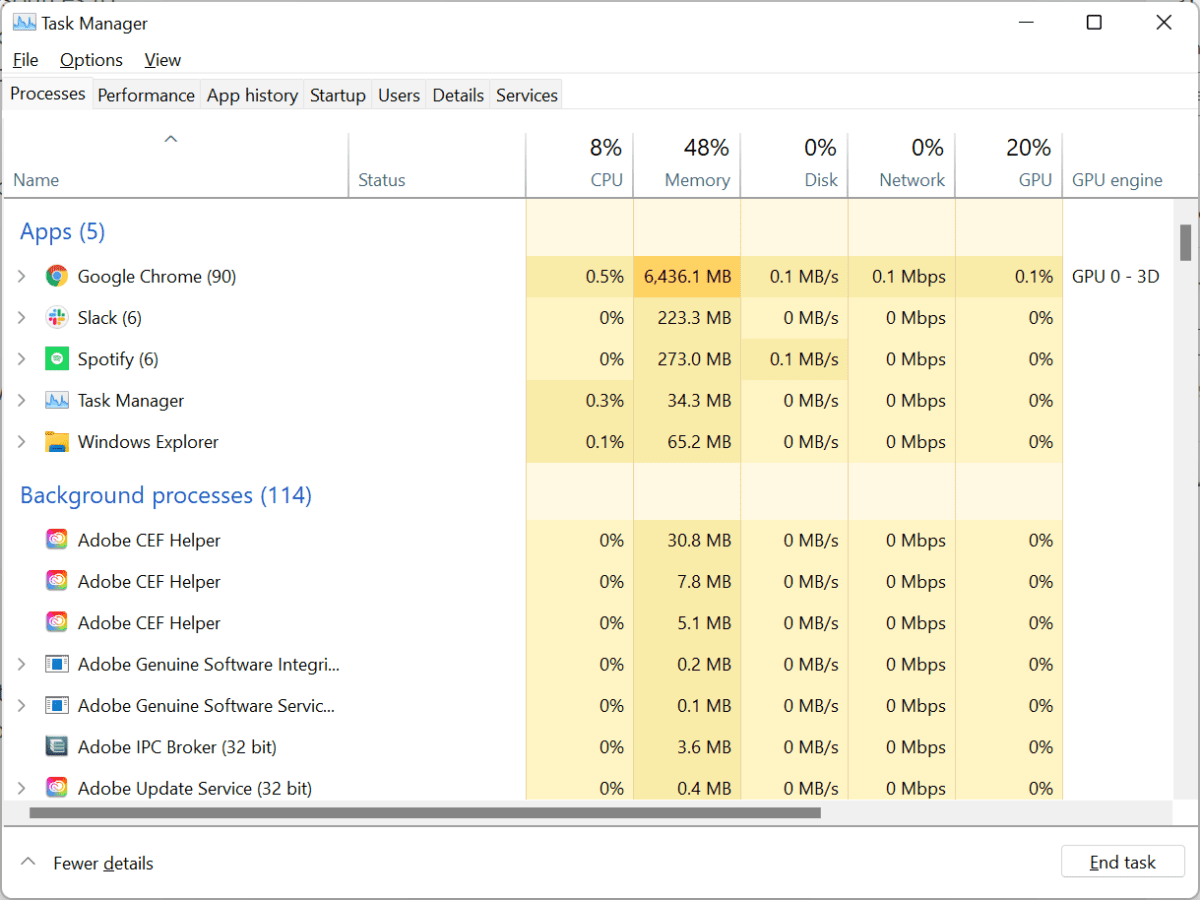Sort by the Network column header
This screenshot has width=1200, height=900.
(x=902, y=165)
